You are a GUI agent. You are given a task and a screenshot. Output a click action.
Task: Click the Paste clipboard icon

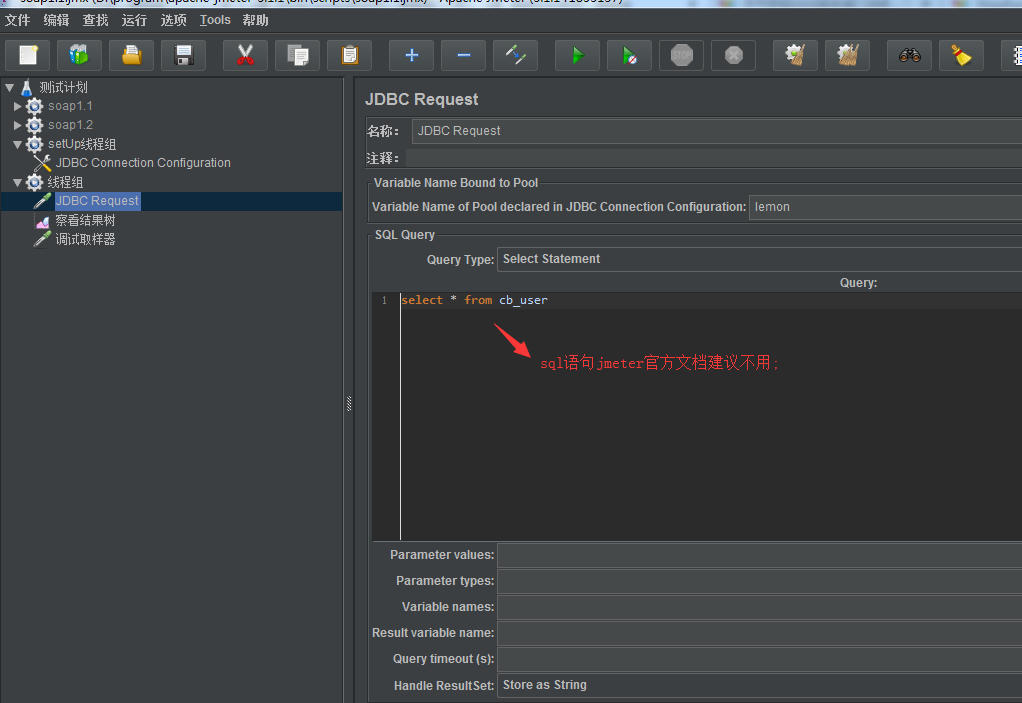tap(349, 55)
